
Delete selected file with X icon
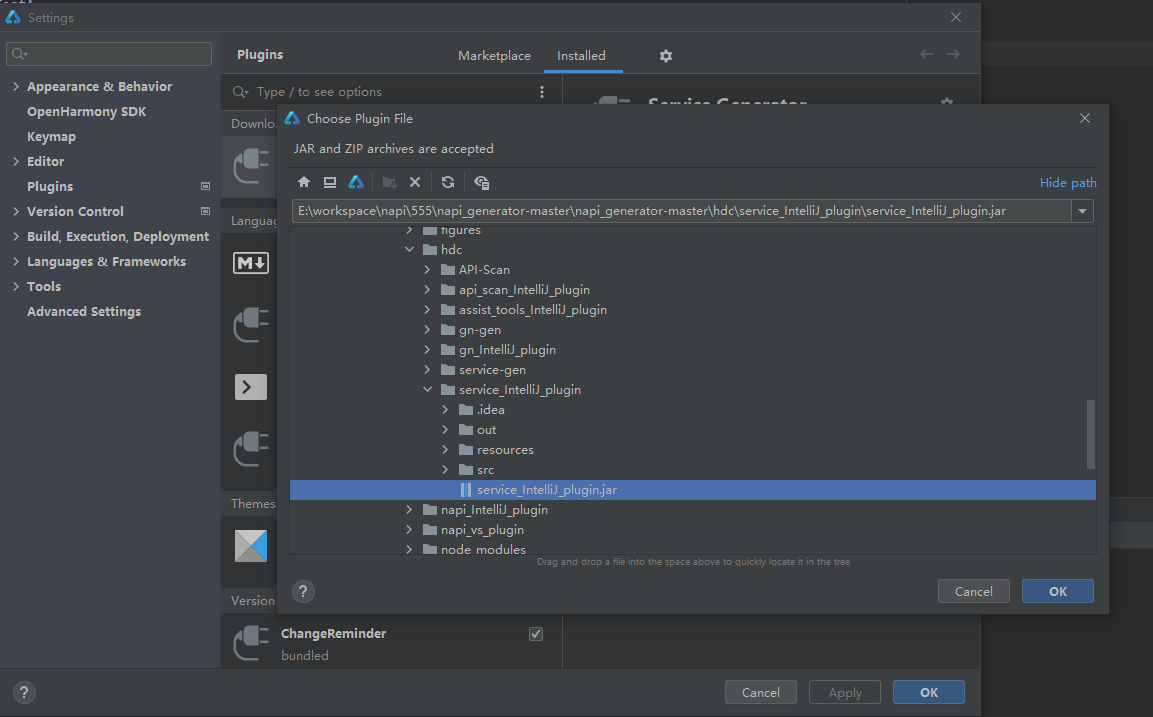tap(415, 182)
